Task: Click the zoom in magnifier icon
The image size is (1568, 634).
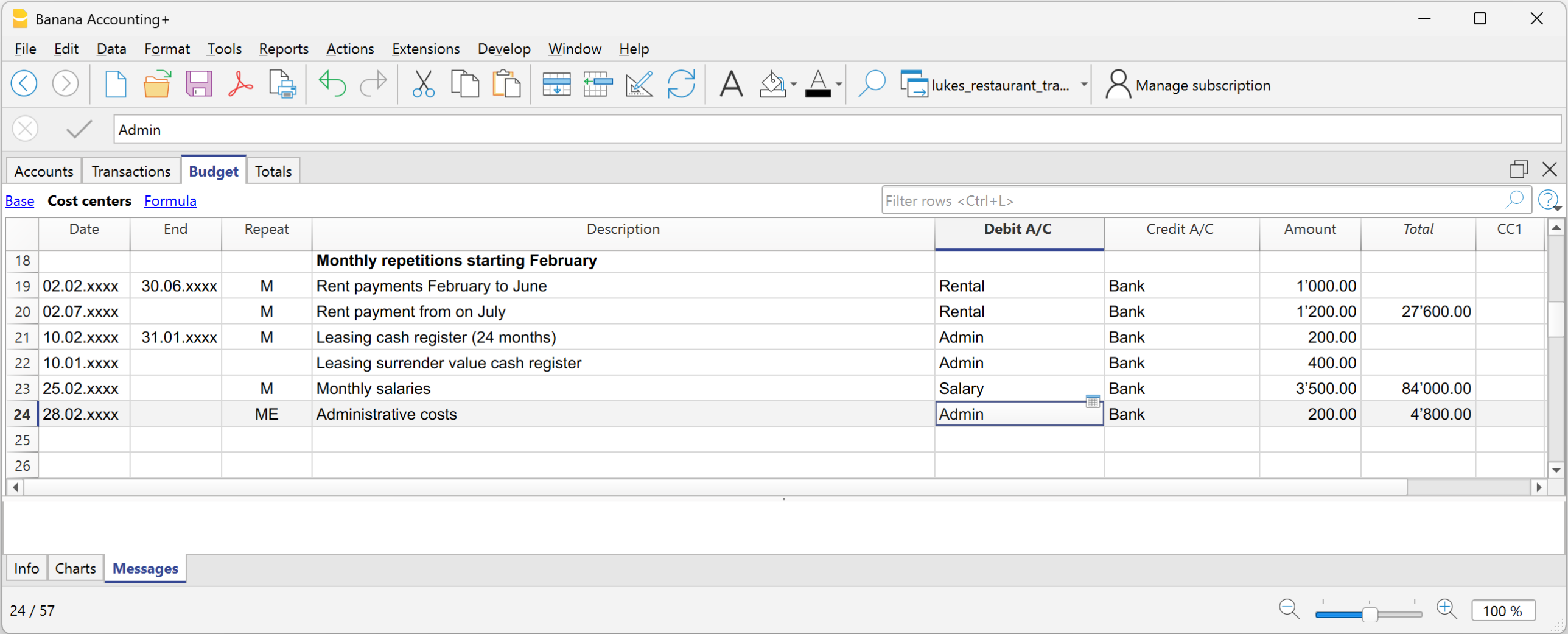Action: point(1447,609)
